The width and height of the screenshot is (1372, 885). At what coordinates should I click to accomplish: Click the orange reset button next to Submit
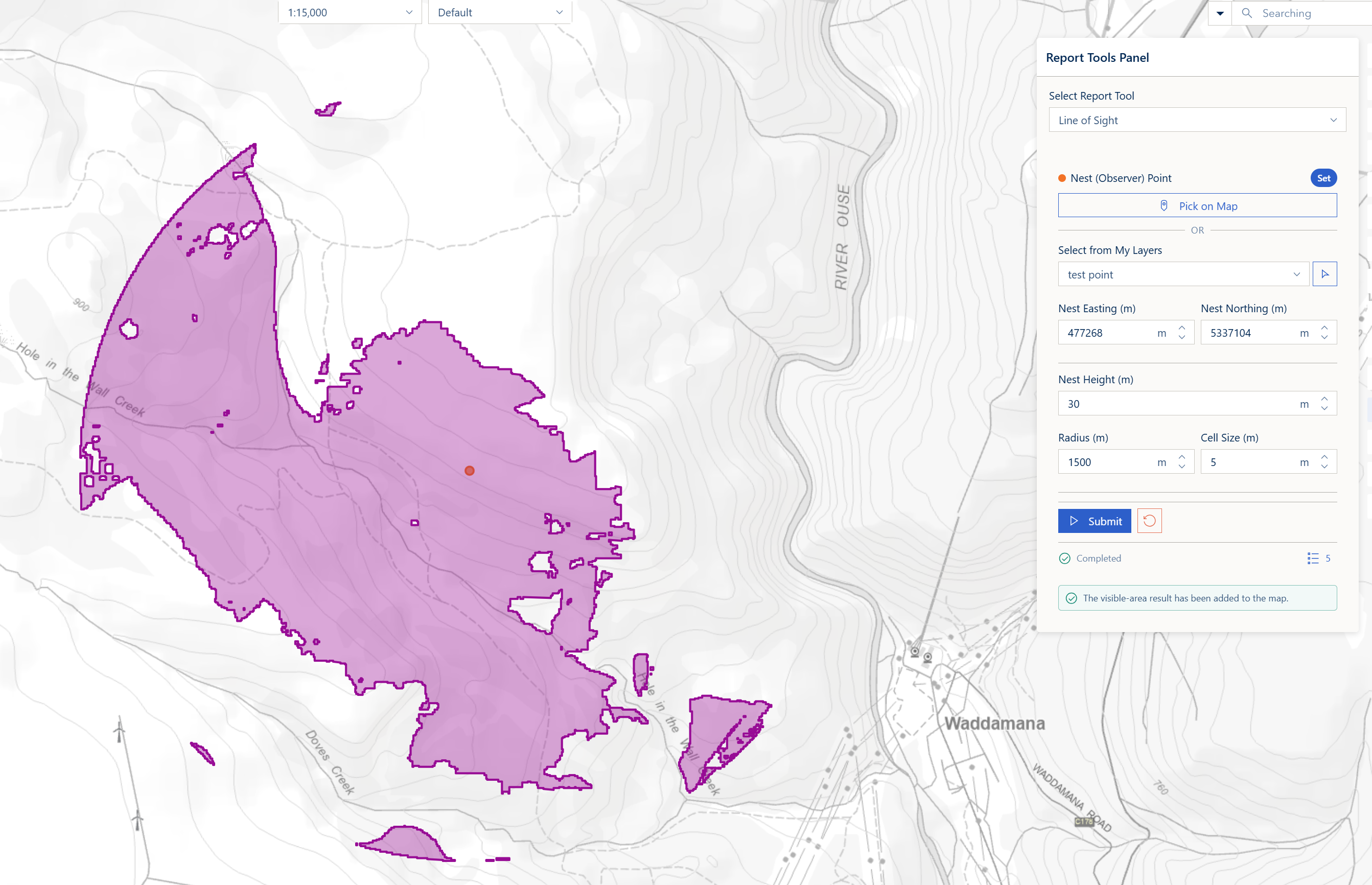1149,521
